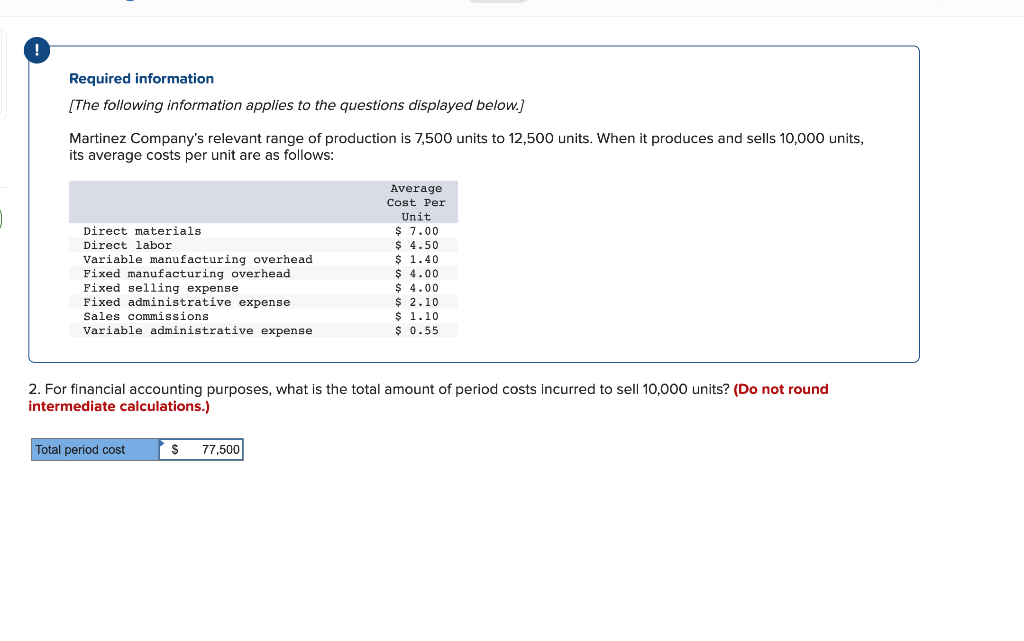Click the blue exclamation alert icon
The width and height of the screenshot is (1024, 641).
[37, 50]
